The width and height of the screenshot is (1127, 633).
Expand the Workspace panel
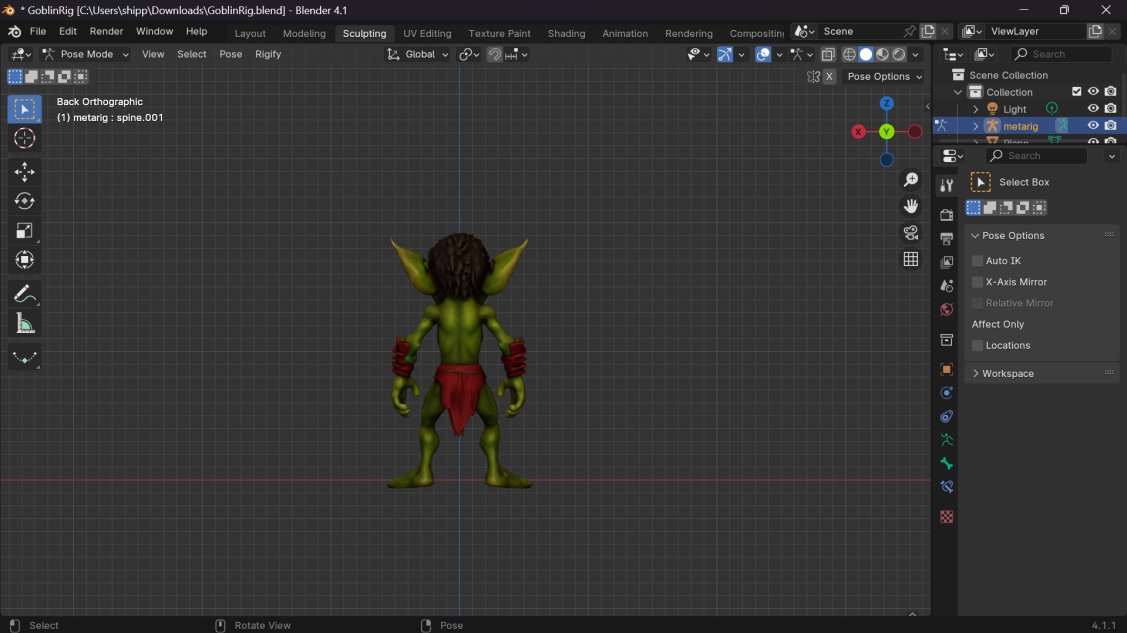click(x=1007, y=373)
